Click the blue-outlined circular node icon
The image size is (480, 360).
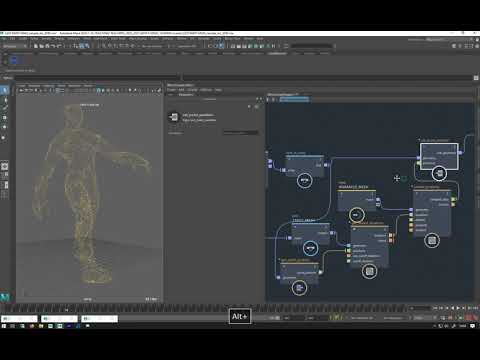[x=310, y=248]
